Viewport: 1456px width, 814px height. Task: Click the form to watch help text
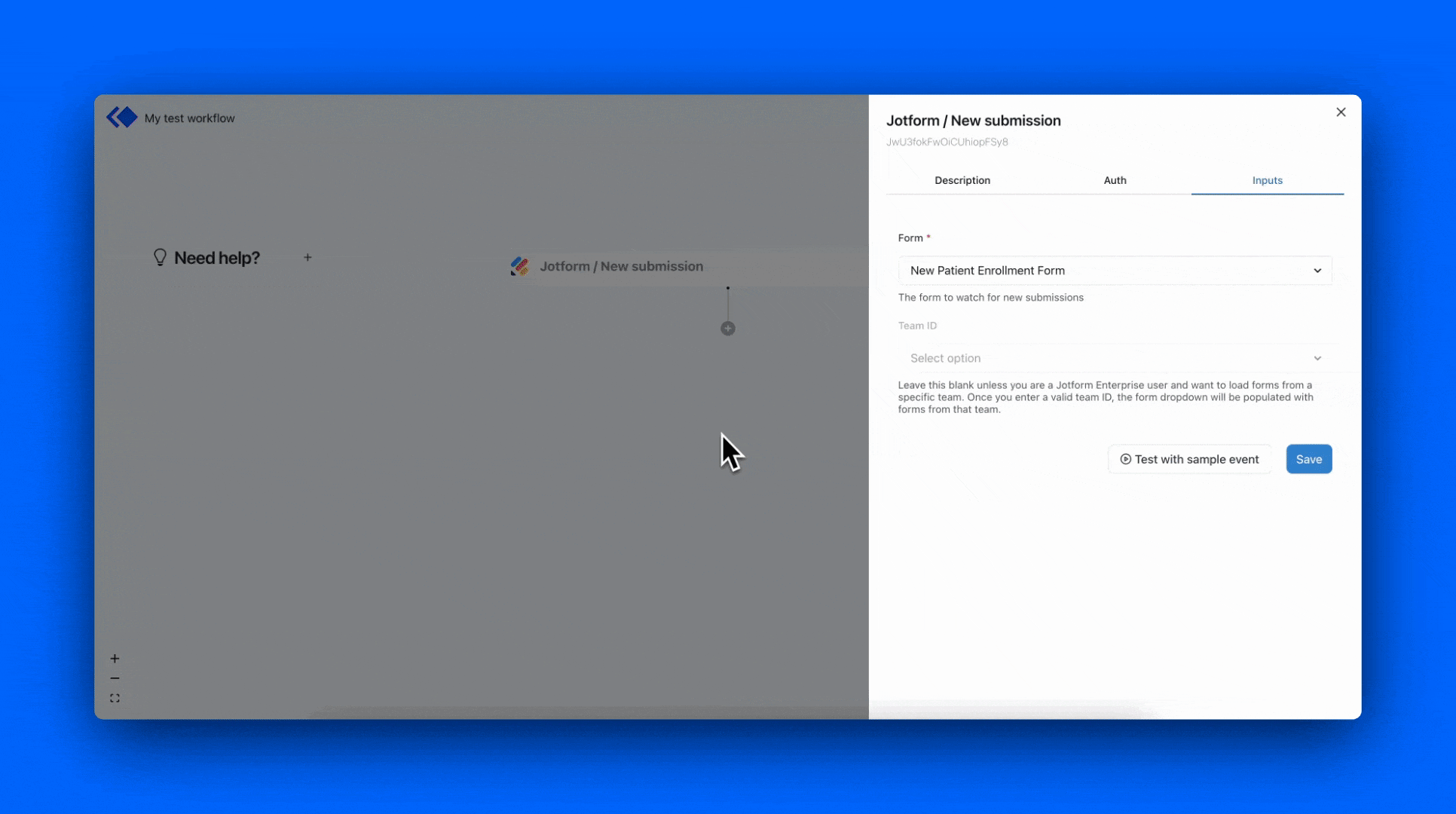990,298
